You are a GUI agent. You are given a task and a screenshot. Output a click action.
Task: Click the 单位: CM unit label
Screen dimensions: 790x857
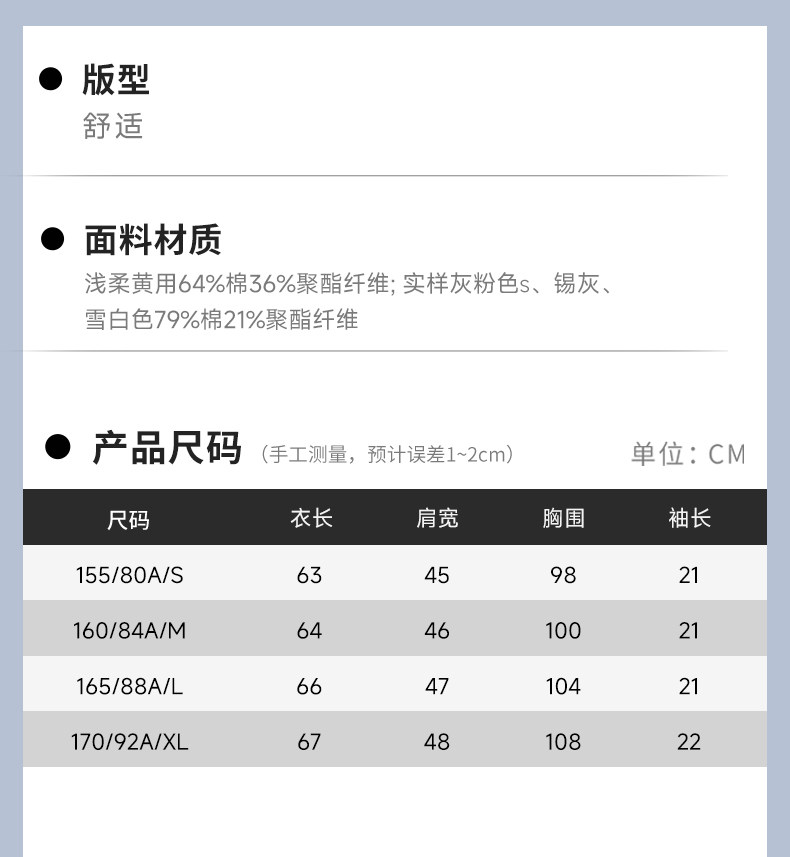coord(688,454)
